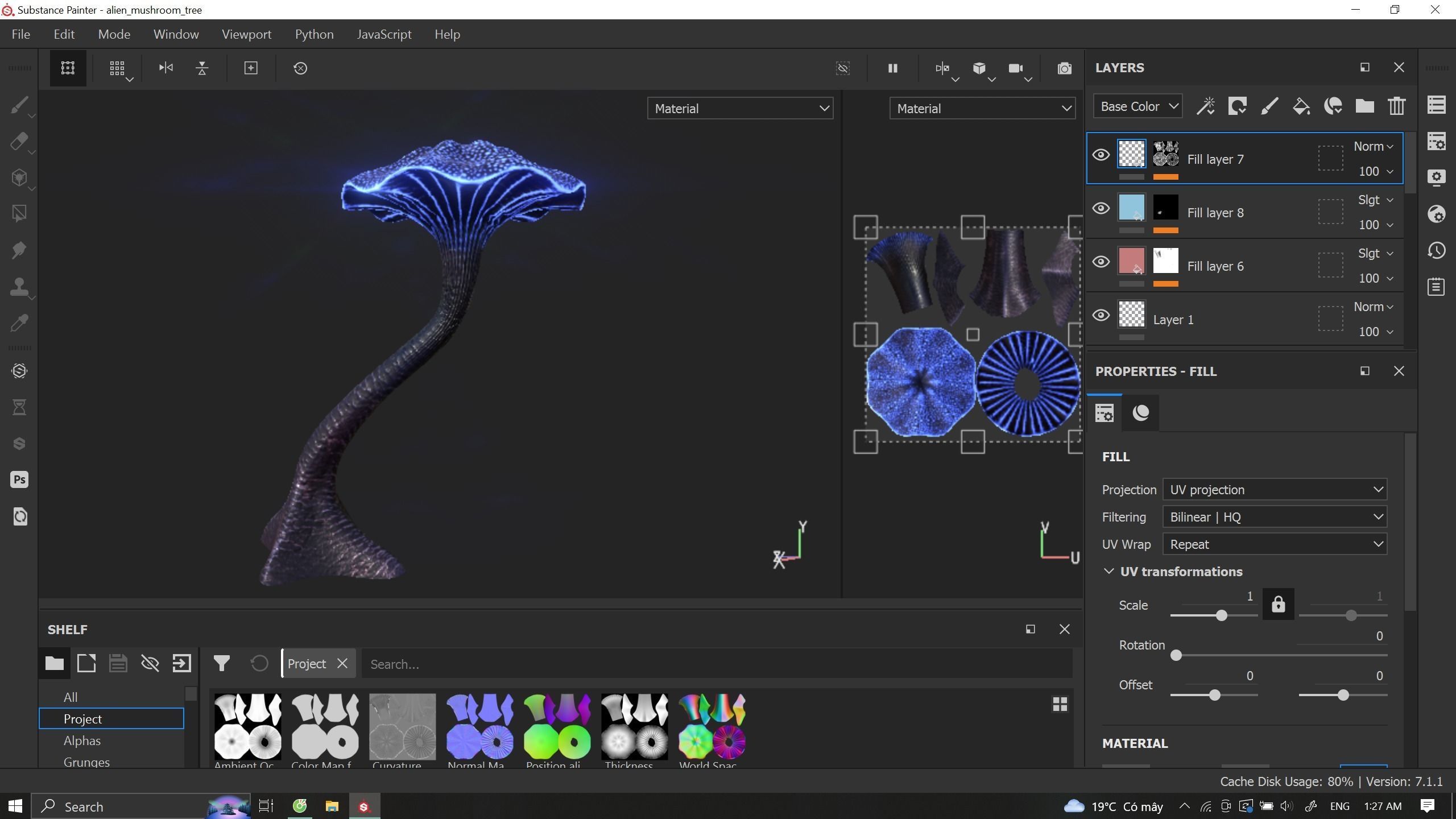Open the Filtering dropdown
Viewport: 1456px width, 819px height.
pyautogui.click(x=1275, y=516)
